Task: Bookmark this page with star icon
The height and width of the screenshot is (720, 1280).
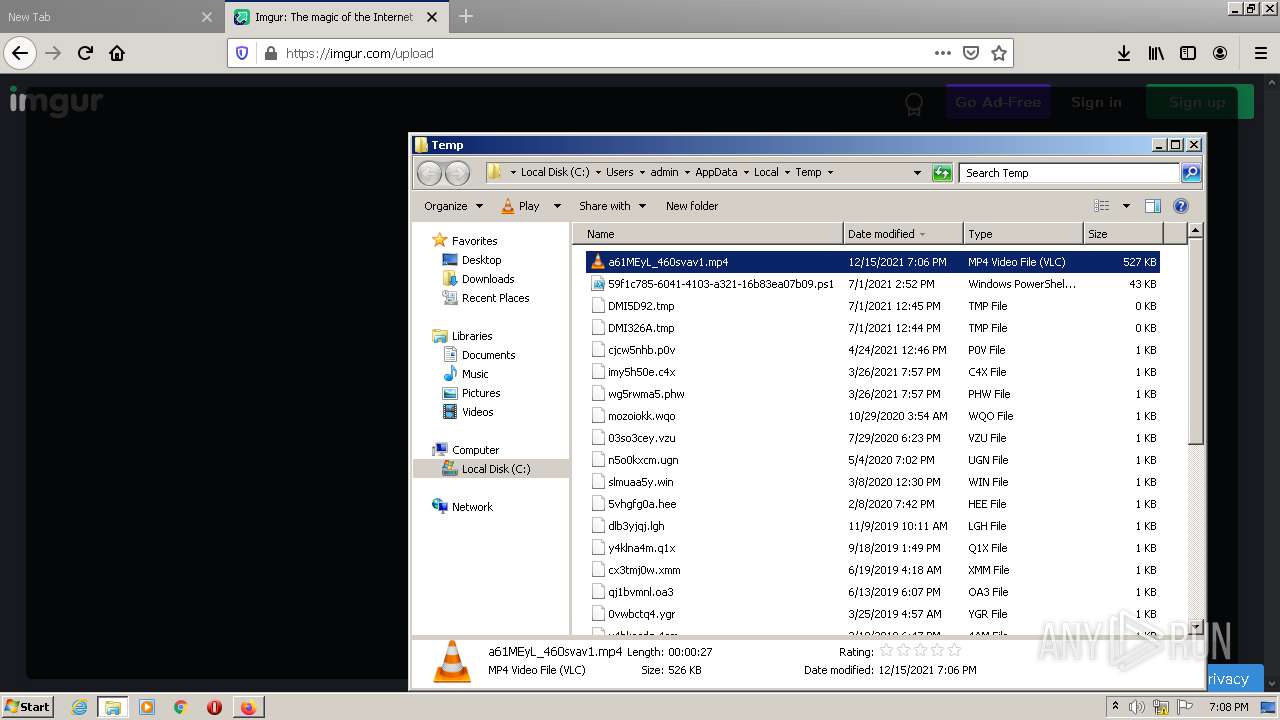Action: click(998, 53)
